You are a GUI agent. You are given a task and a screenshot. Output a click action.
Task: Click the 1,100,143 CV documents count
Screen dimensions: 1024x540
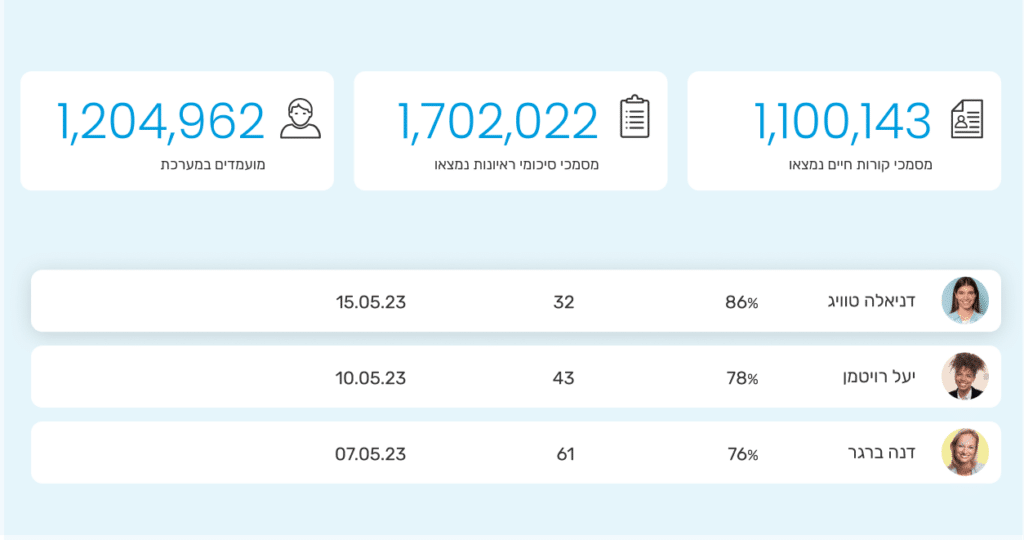coord(844,120)
